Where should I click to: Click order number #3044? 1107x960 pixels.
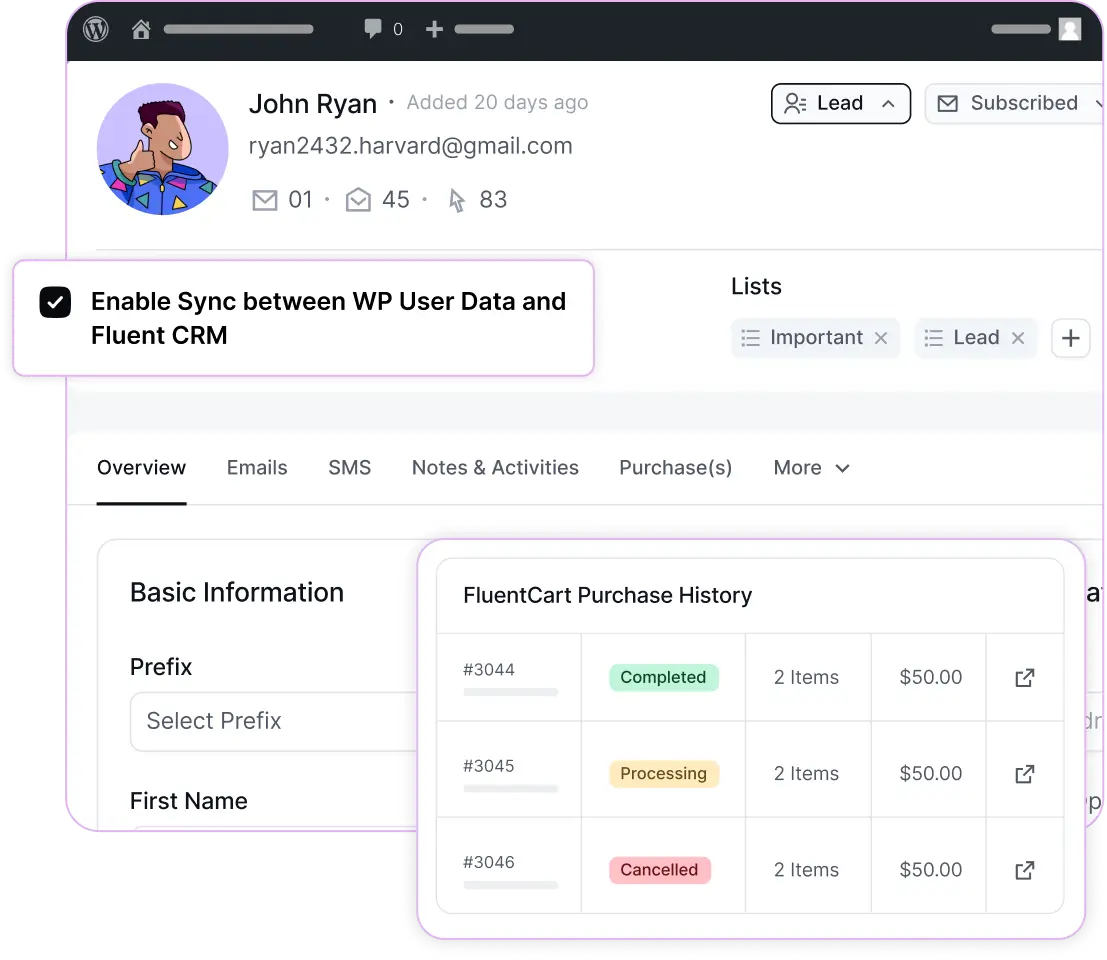(489, 670)
